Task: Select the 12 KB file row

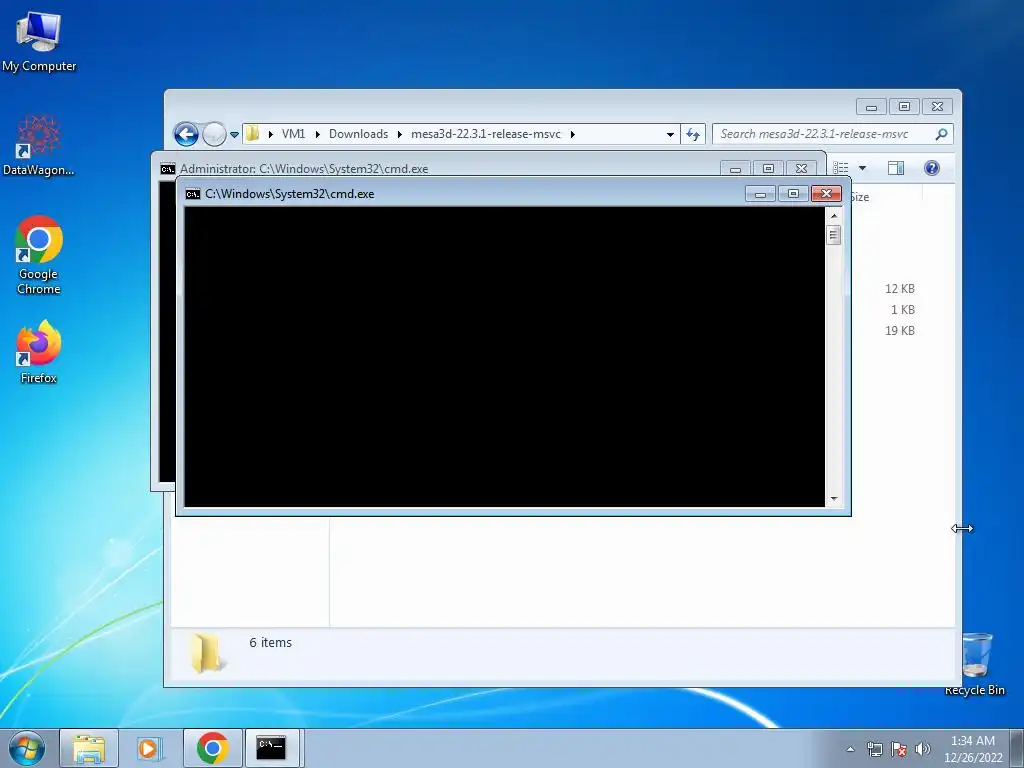Action: point(900,289)
